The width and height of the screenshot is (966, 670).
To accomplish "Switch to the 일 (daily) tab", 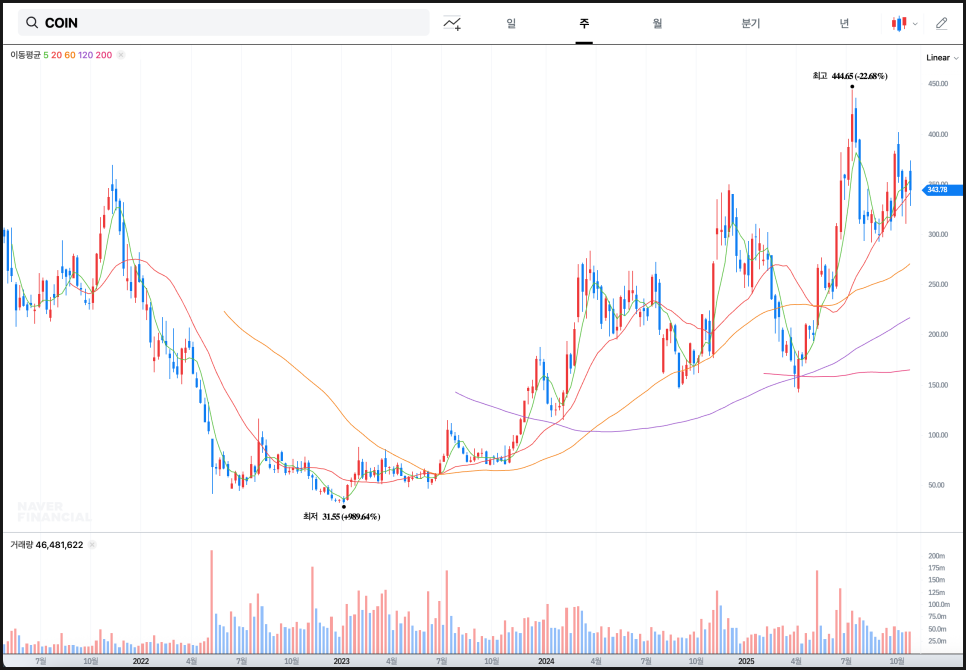I will click(x=511, y=23).
